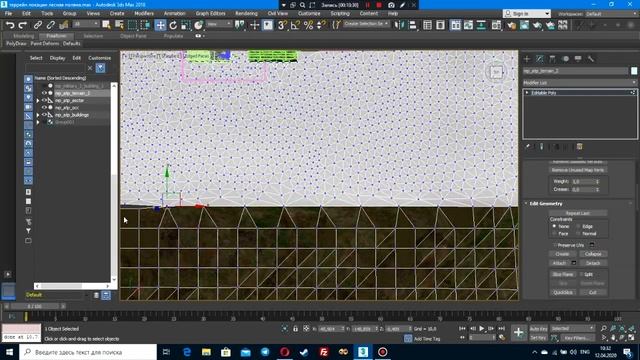Toggle visibility eye of mp_atp_sector
Viewport: 640px width, 360px height.
click(44, 100)
